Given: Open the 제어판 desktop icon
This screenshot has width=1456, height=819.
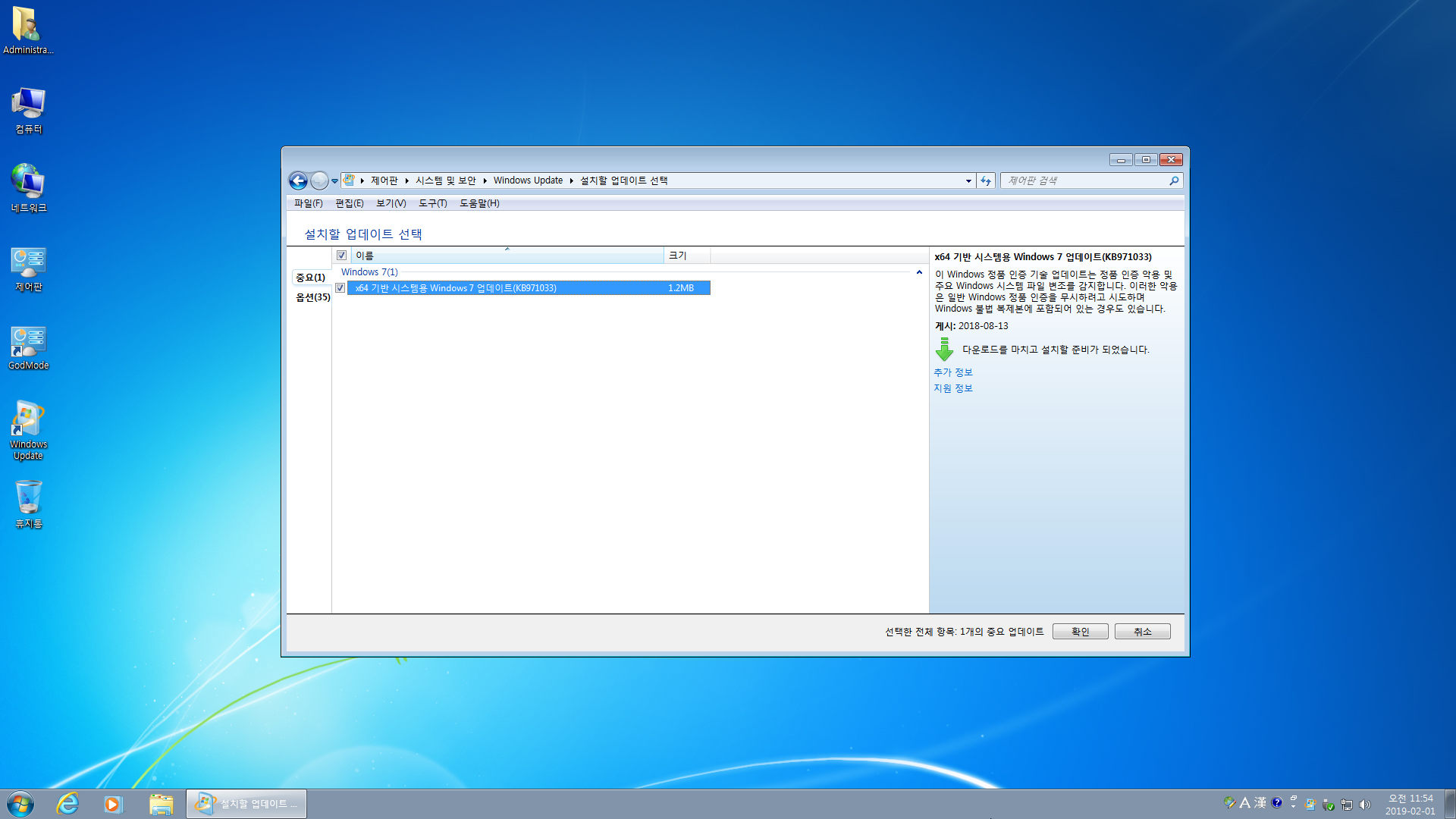Looking at the screenshot, I should click(x=28, y=268).
